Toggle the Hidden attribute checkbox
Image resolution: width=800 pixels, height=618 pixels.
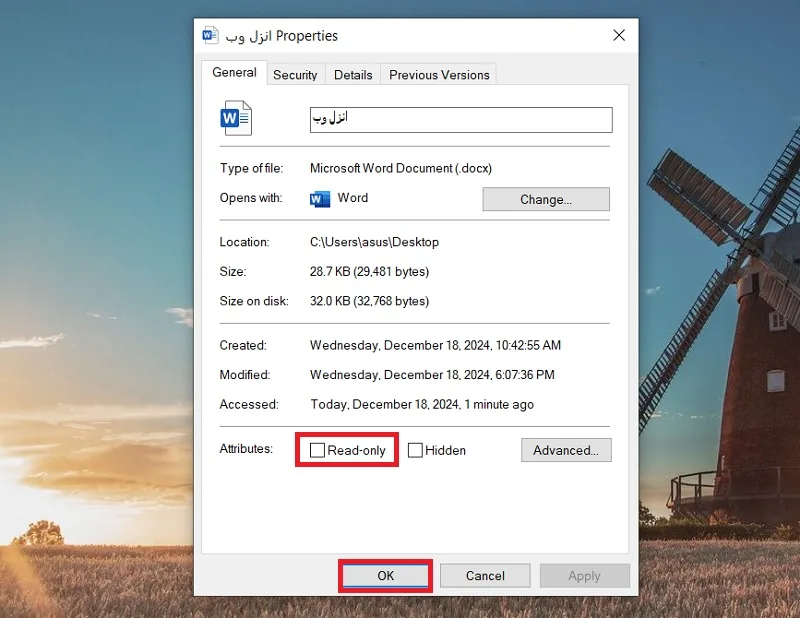coord(415,450)
